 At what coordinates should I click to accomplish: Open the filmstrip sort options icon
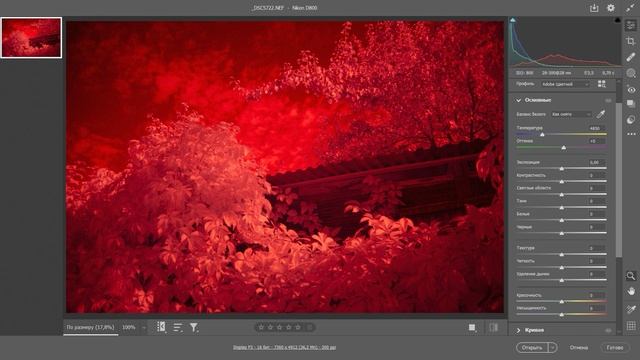point(178,327)
